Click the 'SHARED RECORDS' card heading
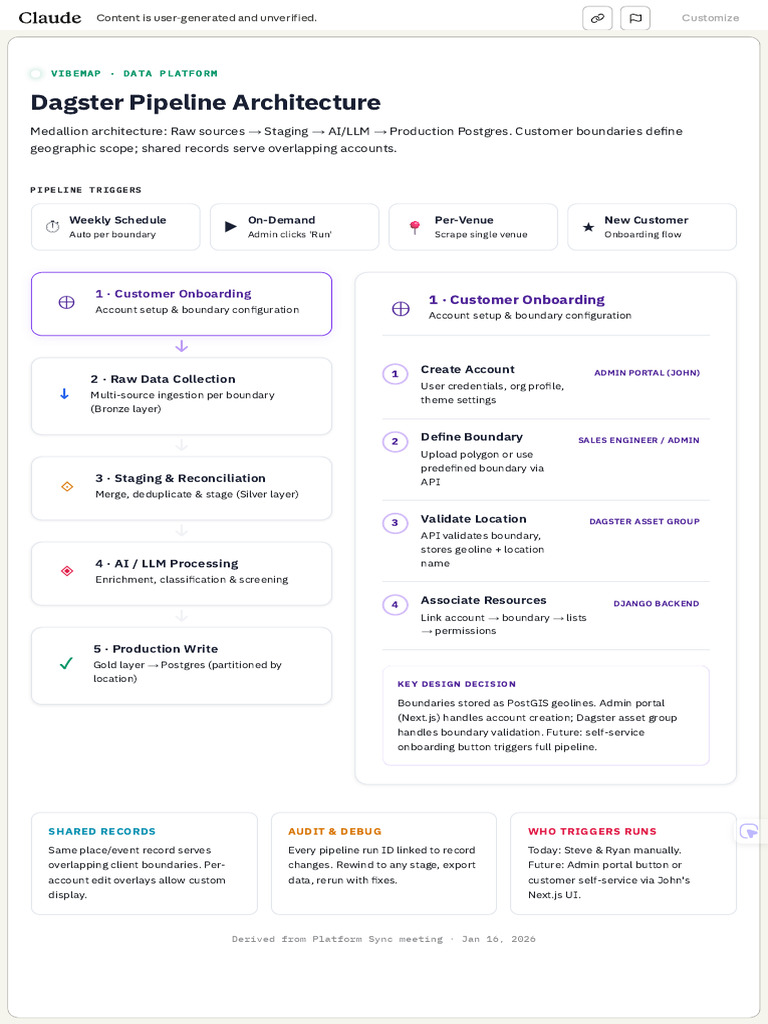The width and height of the screenshot is (768, 1024). point(102,831)
